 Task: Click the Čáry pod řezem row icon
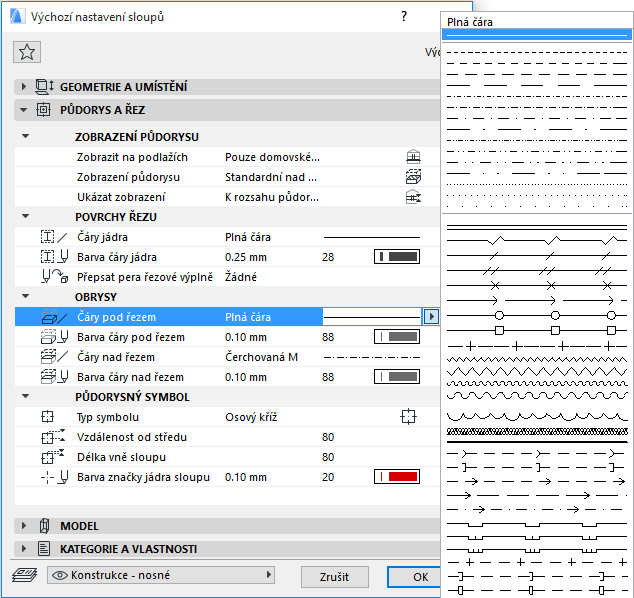point(54,317)
